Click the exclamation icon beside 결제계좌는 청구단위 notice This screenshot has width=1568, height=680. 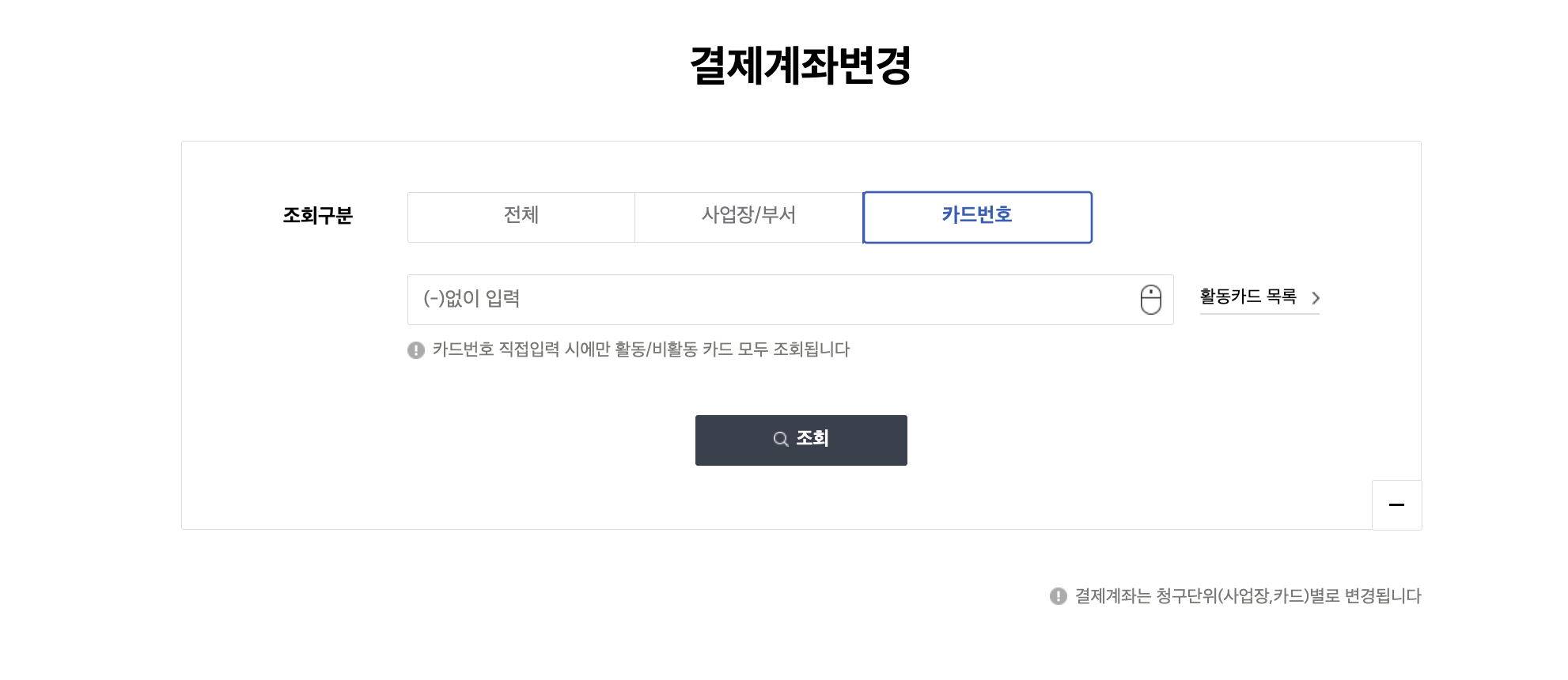click(x=1059, y=596)
